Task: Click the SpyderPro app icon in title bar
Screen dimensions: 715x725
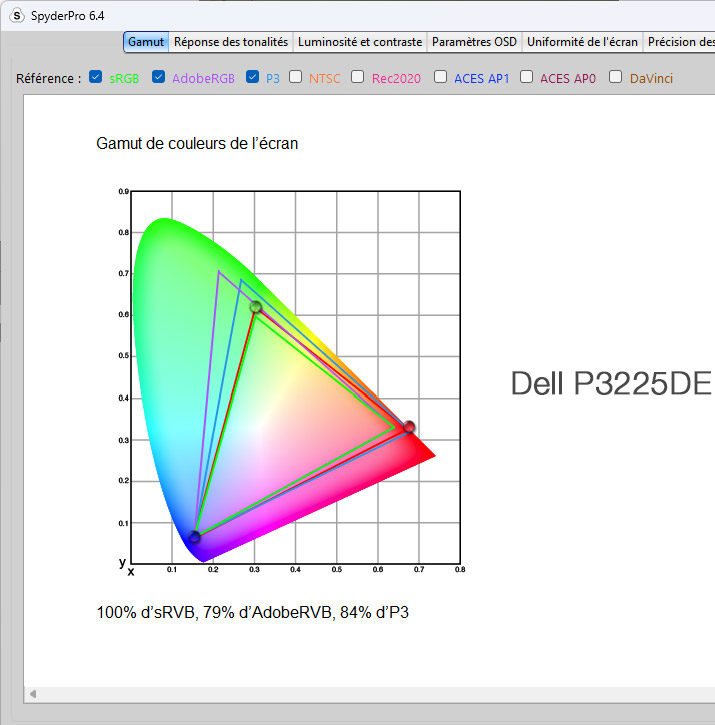Action: [x=17, y=14]
